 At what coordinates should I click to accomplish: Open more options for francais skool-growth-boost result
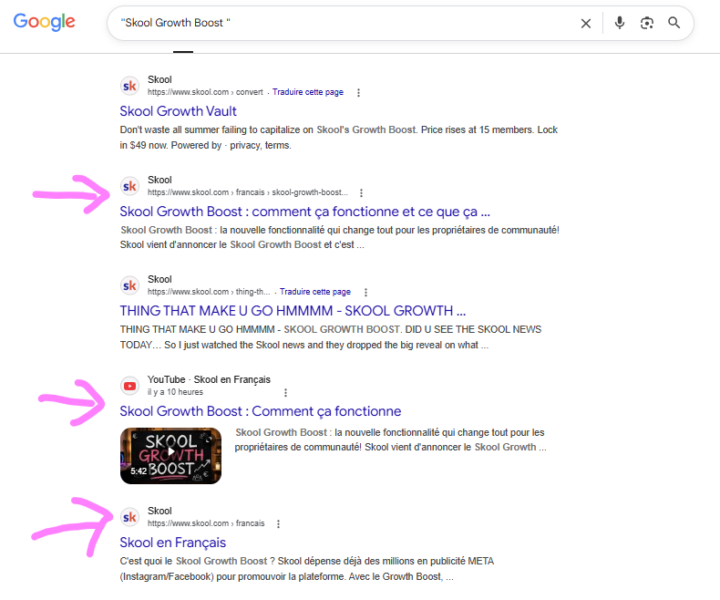361,193
